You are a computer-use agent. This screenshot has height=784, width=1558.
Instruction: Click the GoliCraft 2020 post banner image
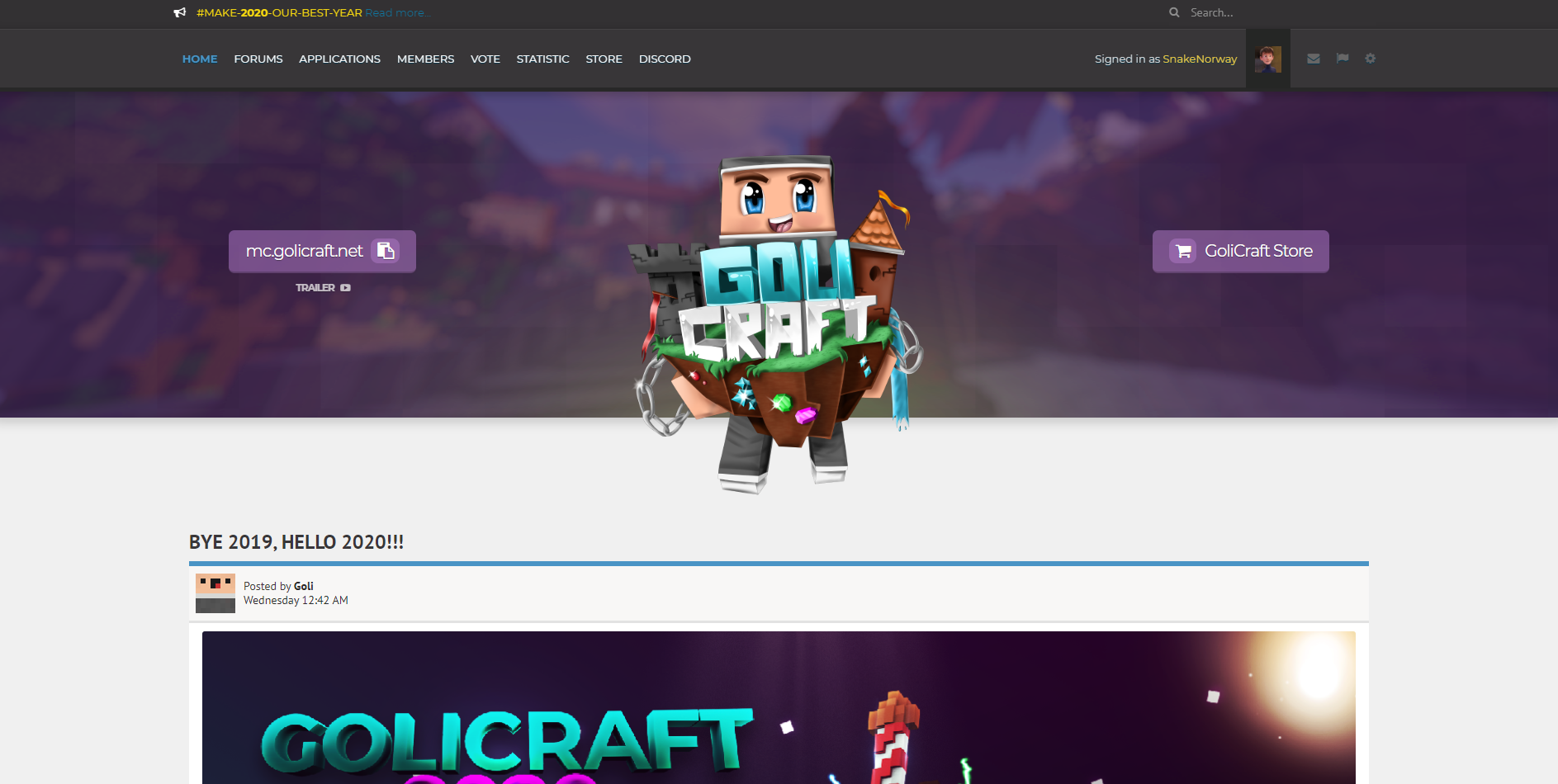point(779,707)
